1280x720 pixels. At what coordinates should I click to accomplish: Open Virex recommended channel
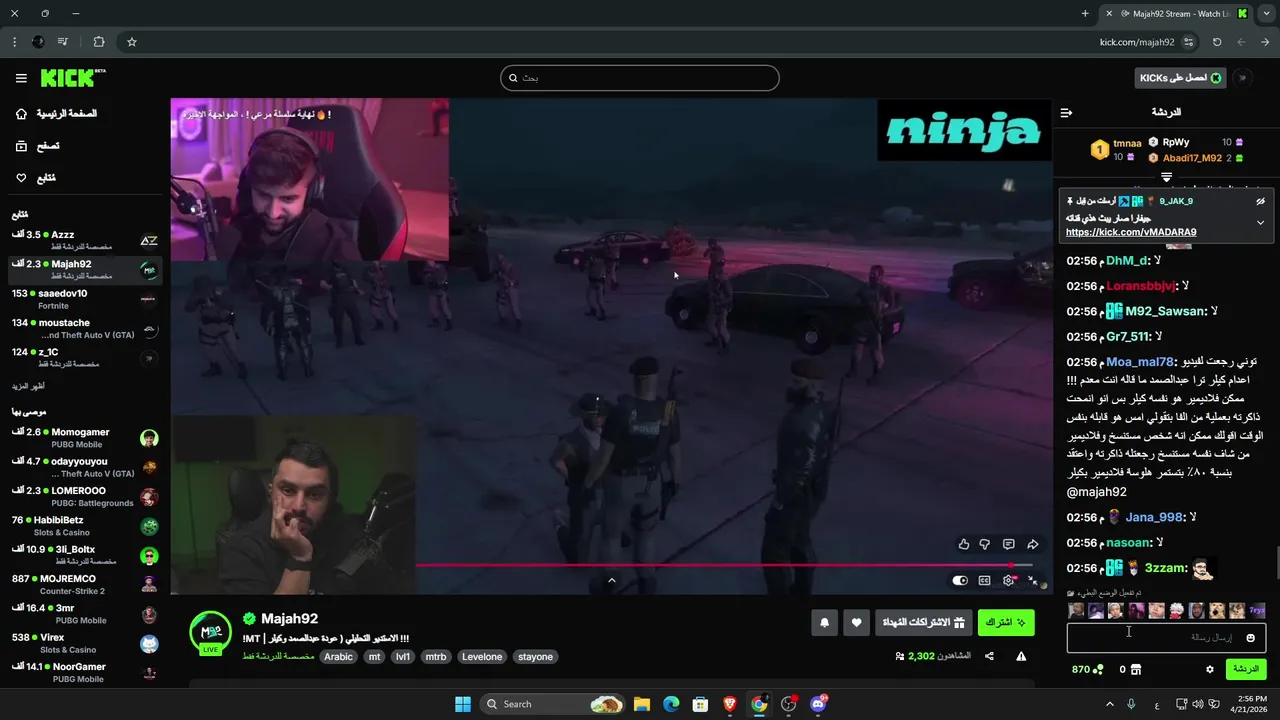pyautogui.click(x=84, y=643)
